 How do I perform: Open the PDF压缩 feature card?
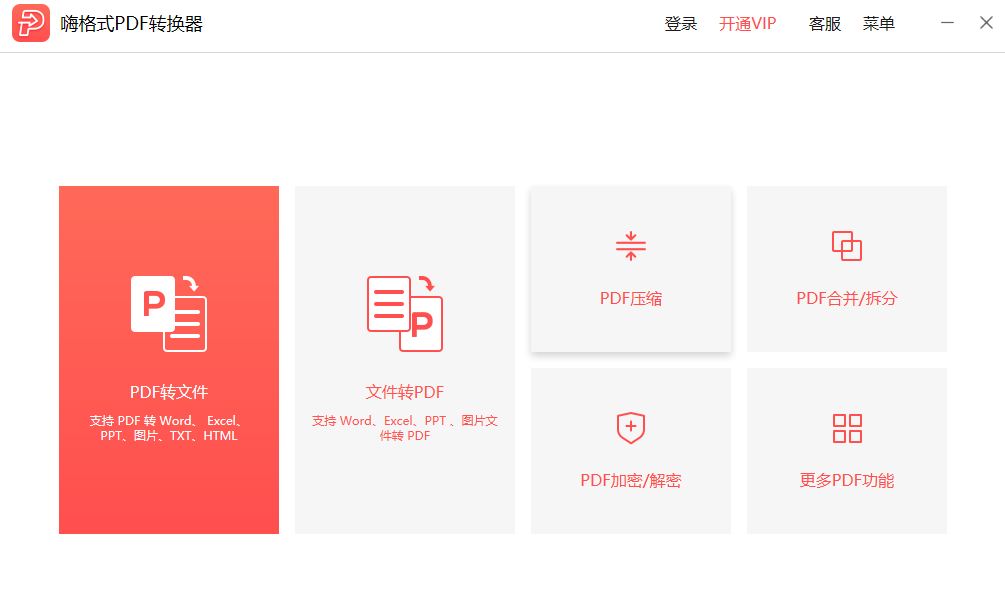[630, 268]
